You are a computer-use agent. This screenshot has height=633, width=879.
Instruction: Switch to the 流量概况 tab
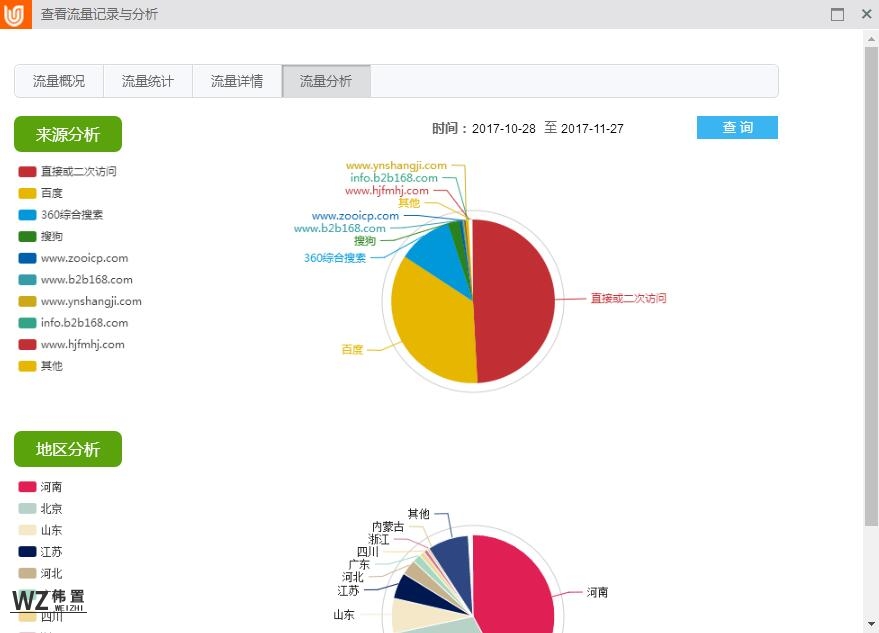[59, 82]
